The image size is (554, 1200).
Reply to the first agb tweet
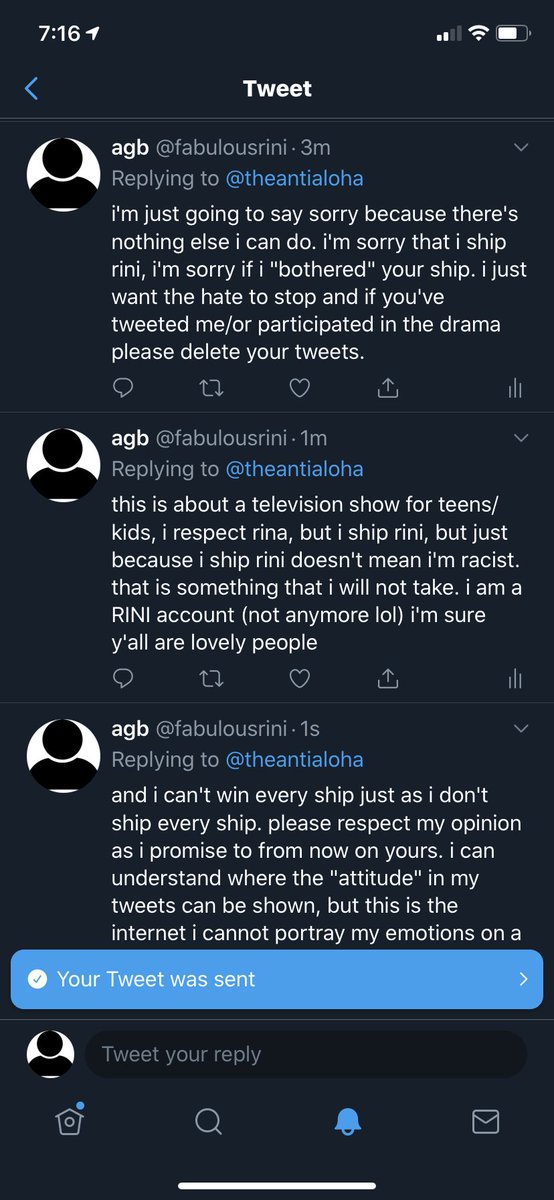pos(123,388)
